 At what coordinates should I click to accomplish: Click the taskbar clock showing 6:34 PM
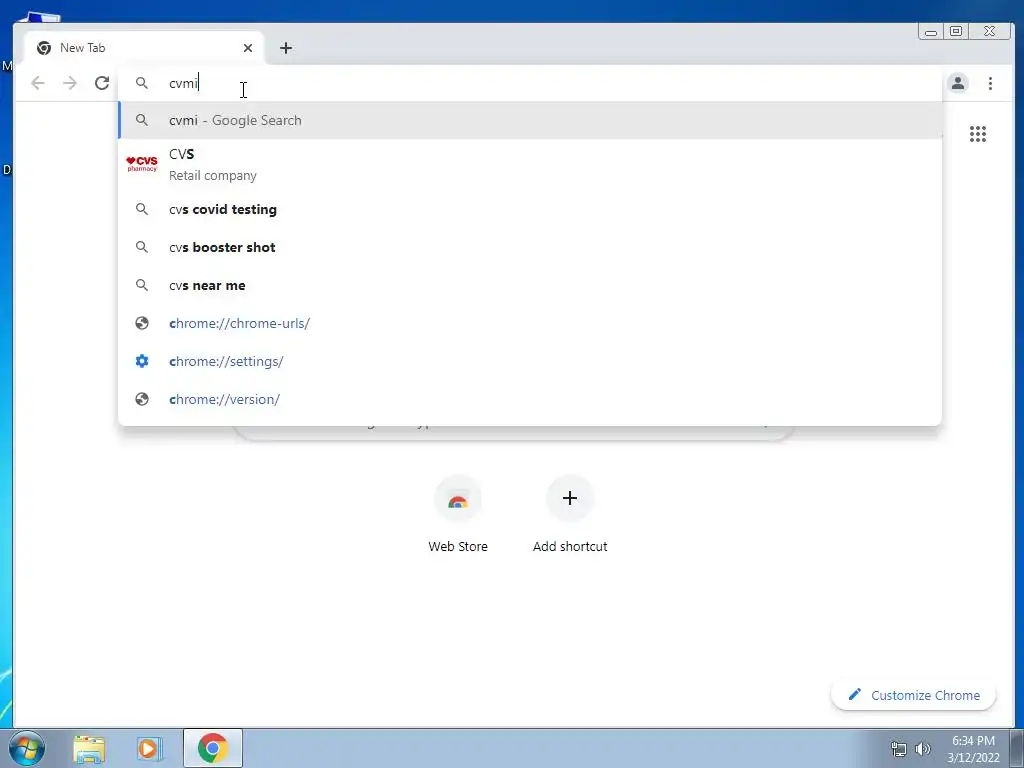(x=973, y=749)
